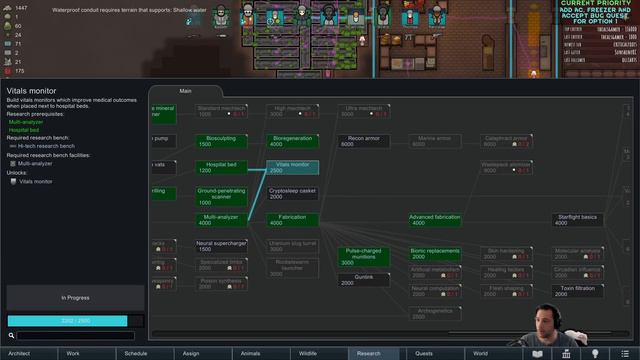Select the Bioregeneration research node

(x=293, y=141)
